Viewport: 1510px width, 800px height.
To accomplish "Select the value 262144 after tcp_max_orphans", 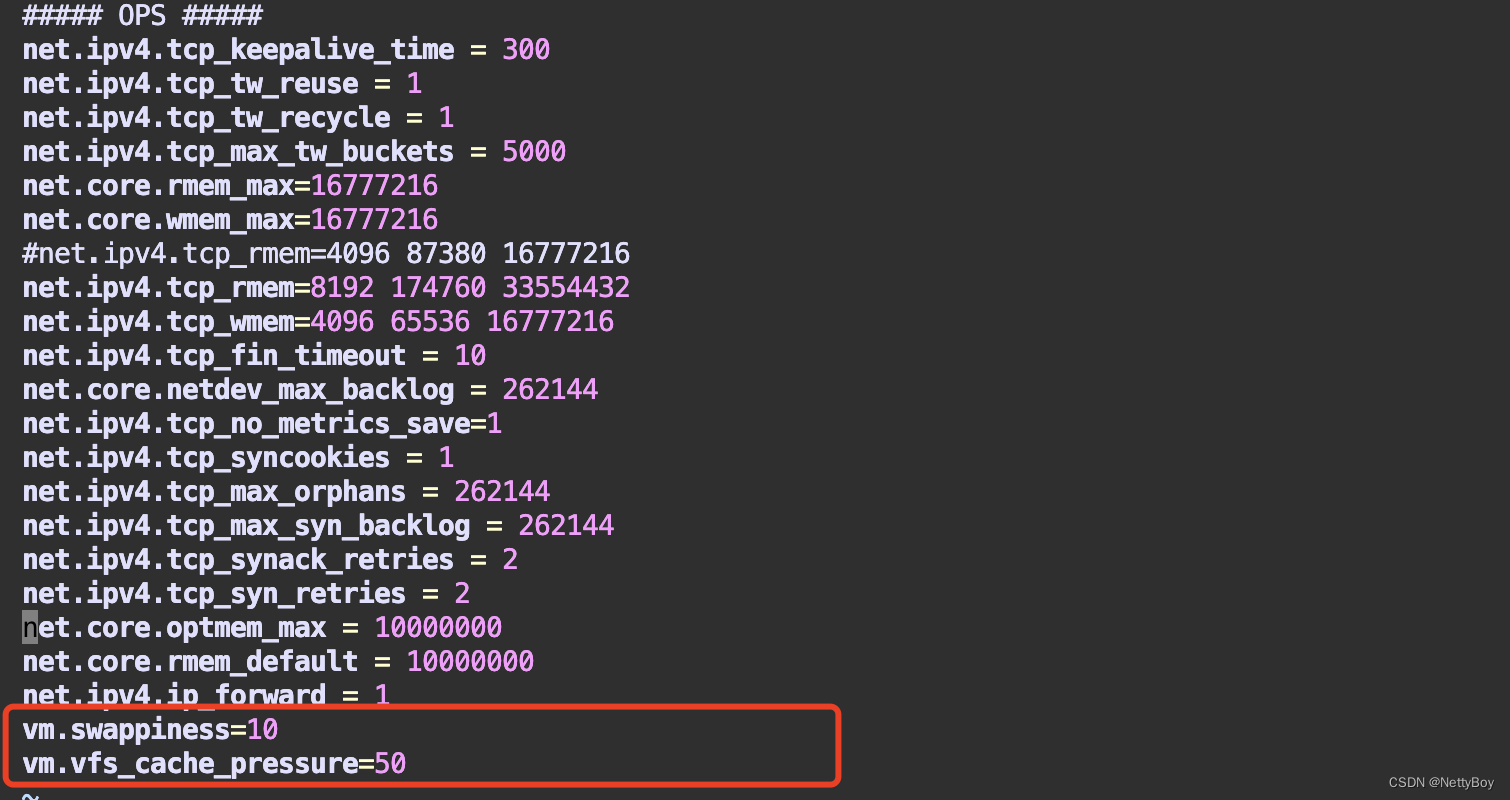I will coord(501,491).
